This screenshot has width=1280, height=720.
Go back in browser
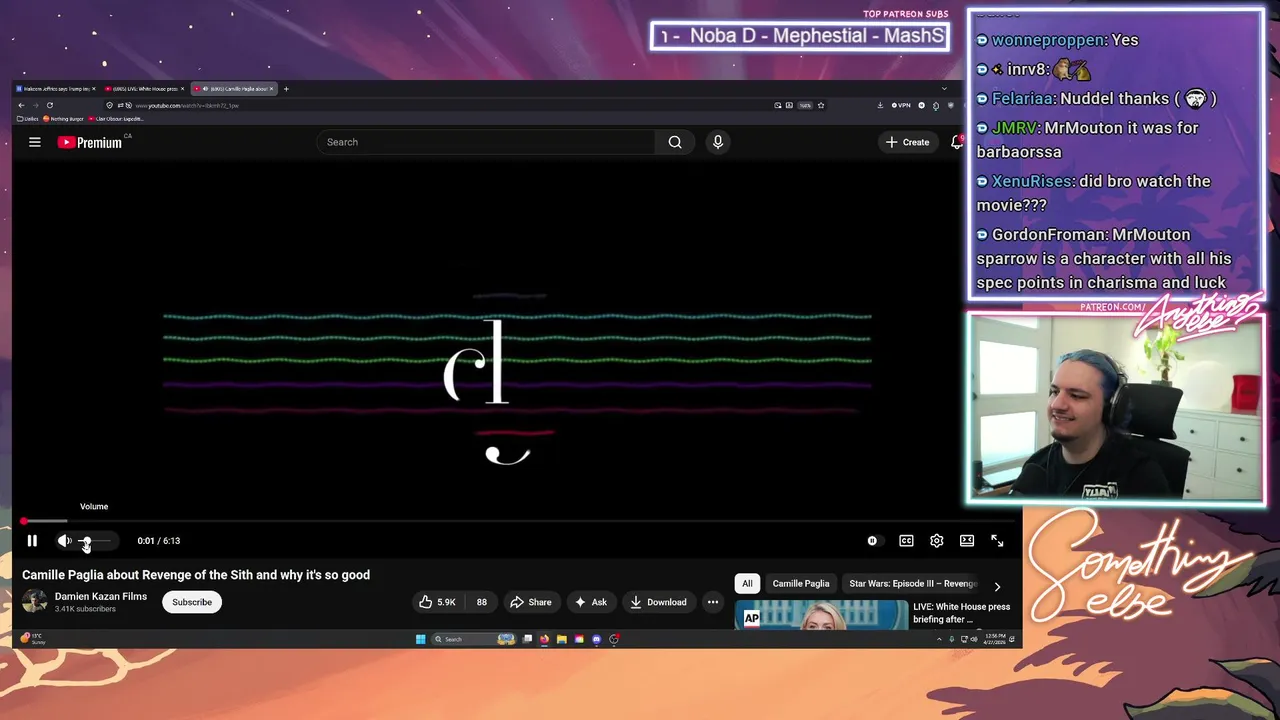21,105
